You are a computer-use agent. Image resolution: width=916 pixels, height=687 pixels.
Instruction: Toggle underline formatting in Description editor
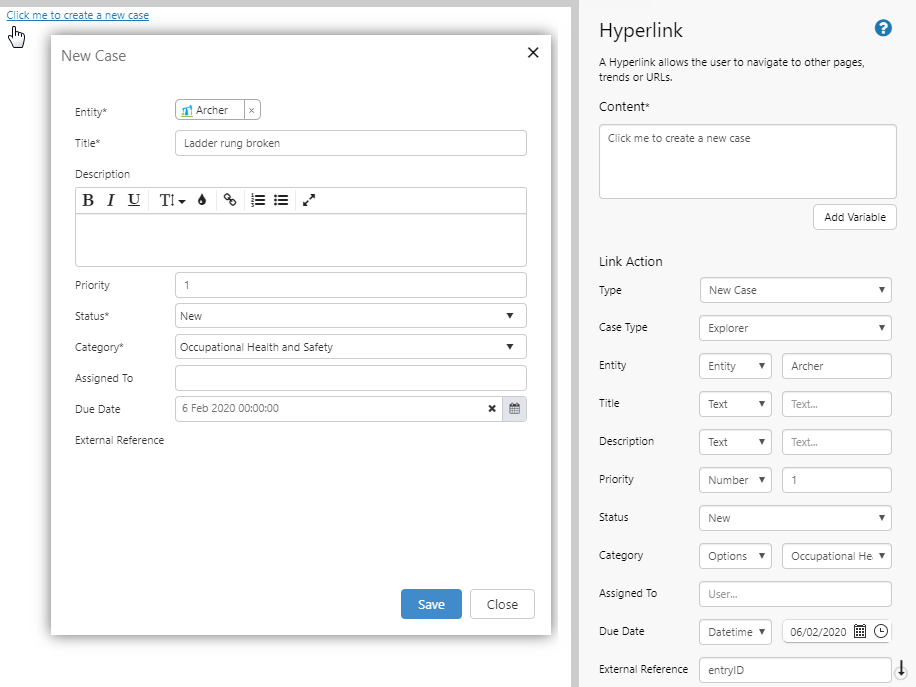[x=134, y=200]
